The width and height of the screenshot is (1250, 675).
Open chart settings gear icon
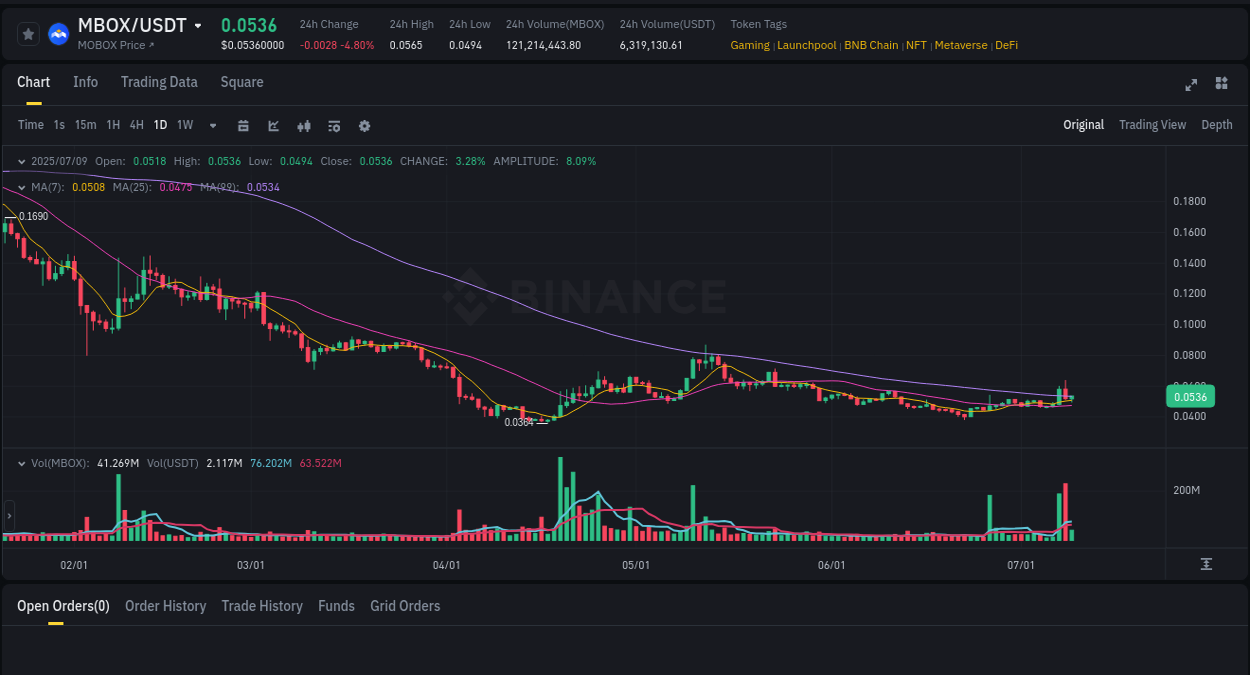click(364, 125)
